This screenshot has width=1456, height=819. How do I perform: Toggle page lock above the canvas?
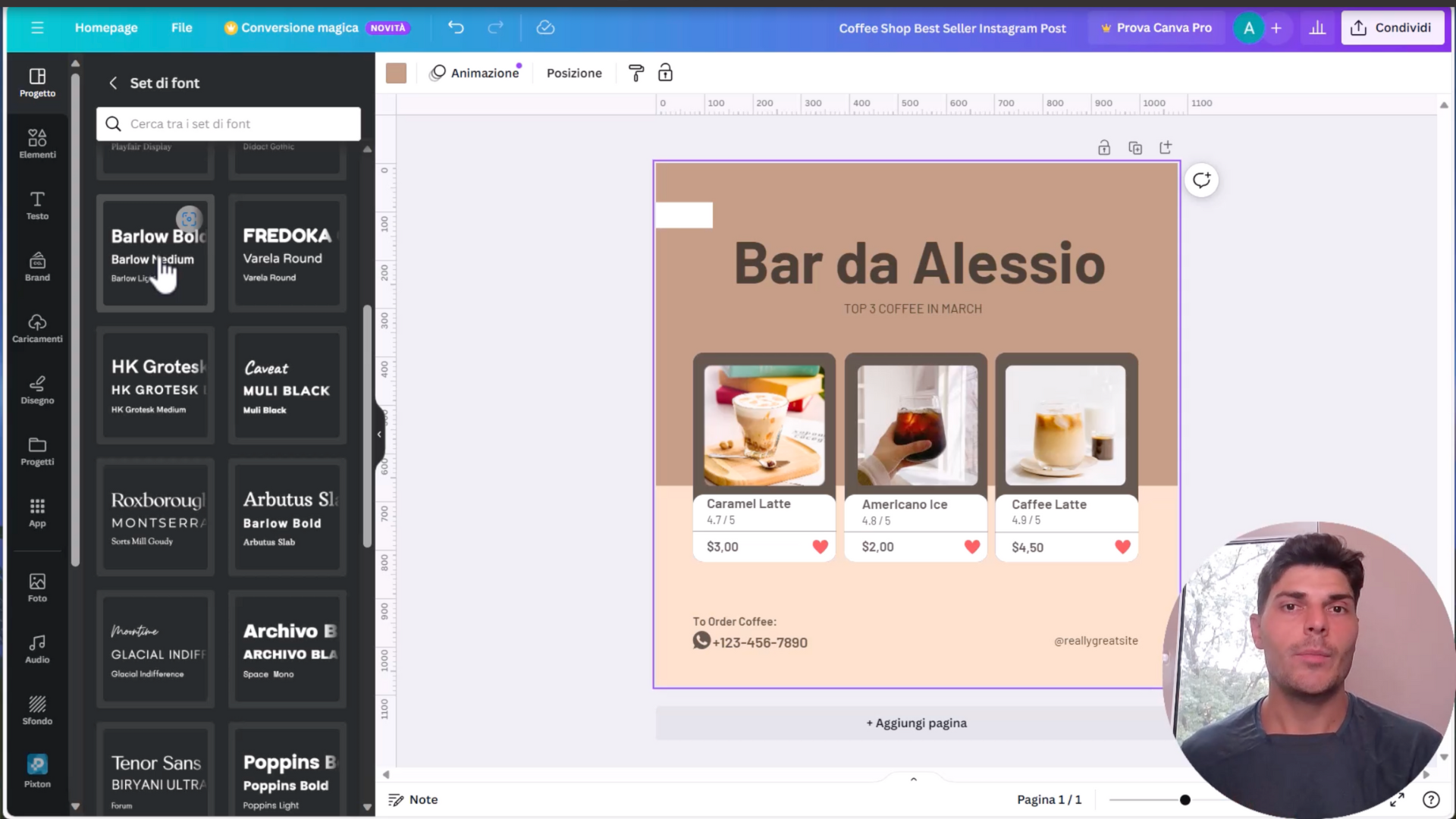pos(1104,148)
